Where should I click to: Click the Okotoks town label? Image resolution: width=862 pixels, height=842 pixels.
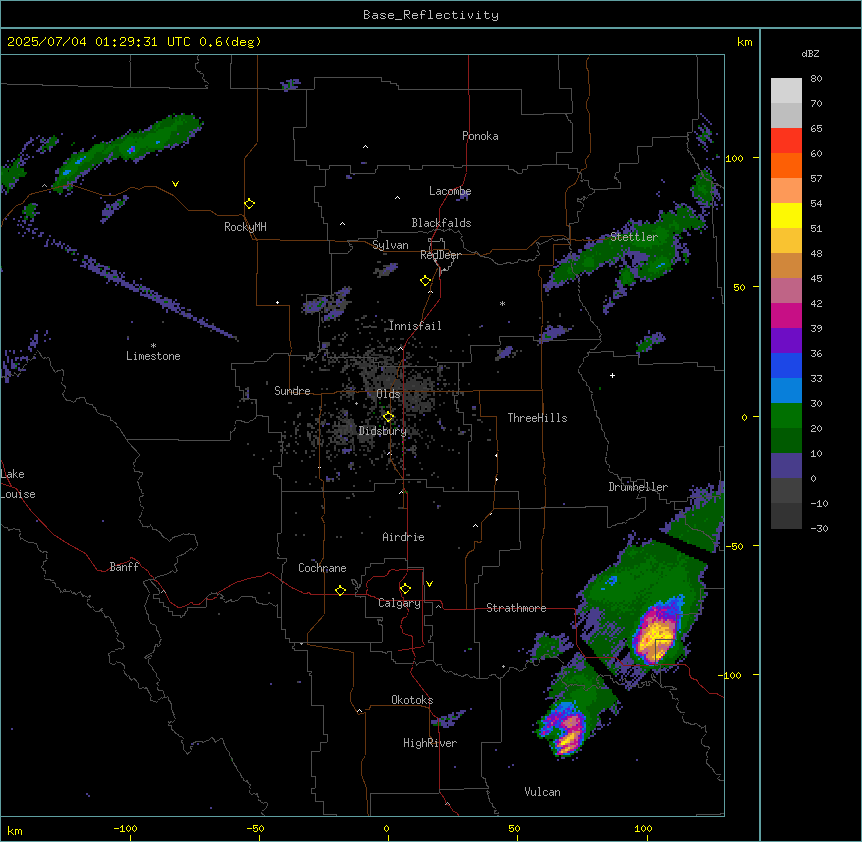pos(412,700)
